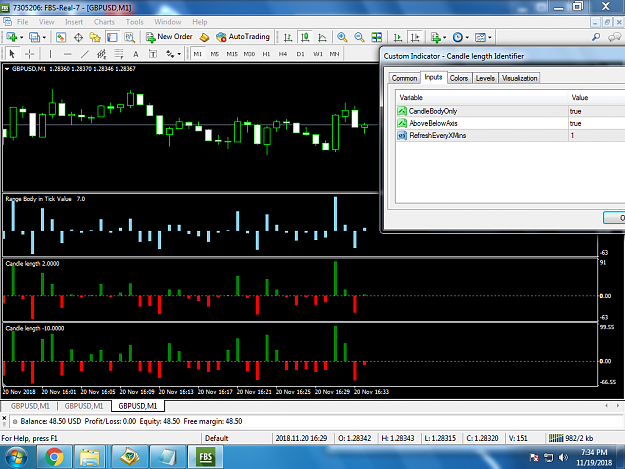Open the Insert menu
Image resolution: width=625 pixels, height=469 pixels.
point(74,22)
